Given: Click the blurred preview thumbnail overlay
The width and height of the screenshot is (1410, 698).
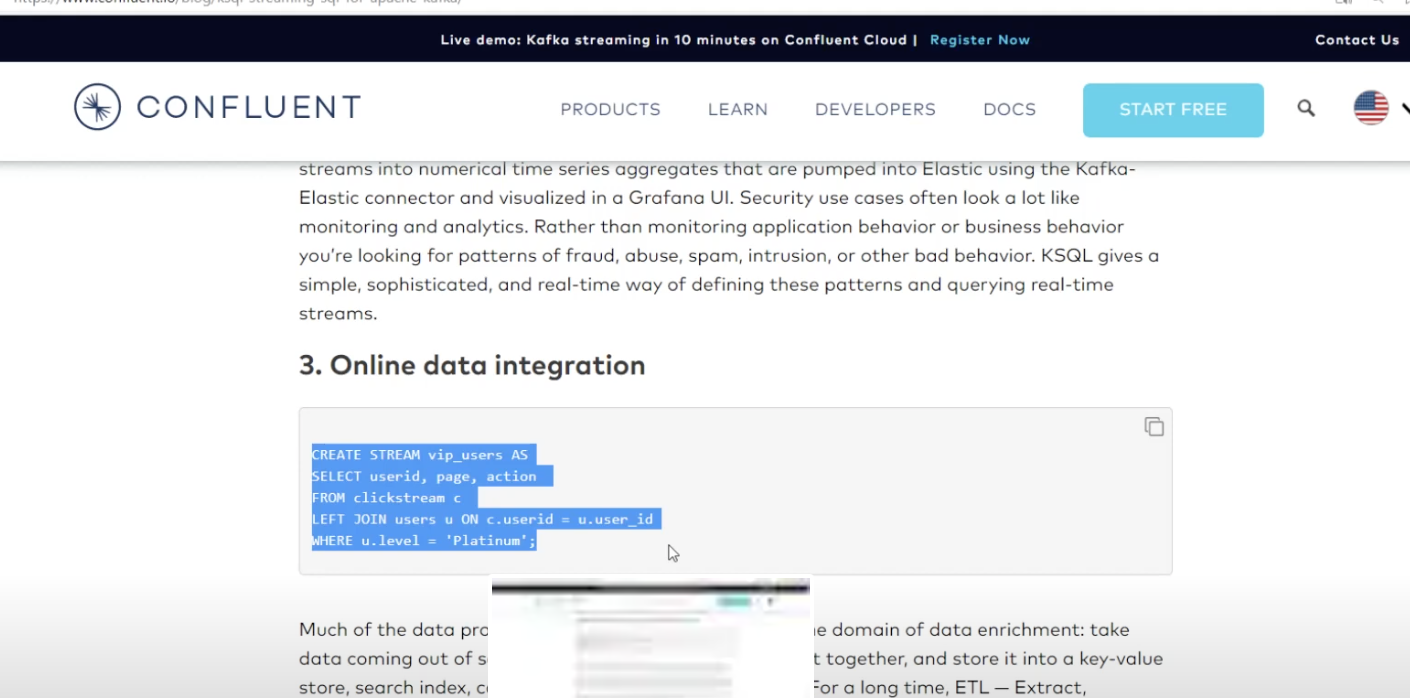Looking at the screenshot, I should click(x=650, y=637).
